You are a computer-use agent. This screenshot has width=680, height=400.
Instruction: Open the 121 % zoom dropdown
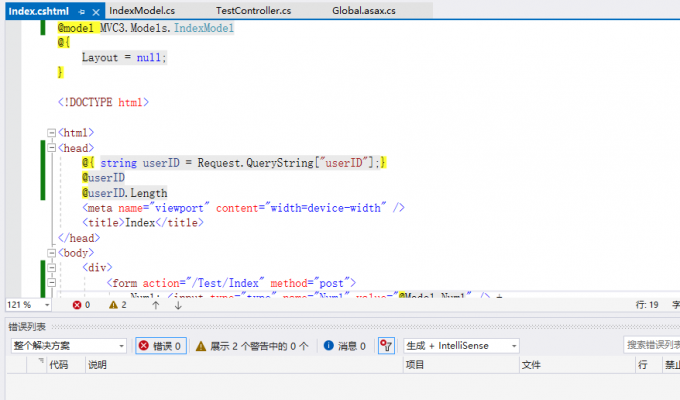tap(47, 305)
